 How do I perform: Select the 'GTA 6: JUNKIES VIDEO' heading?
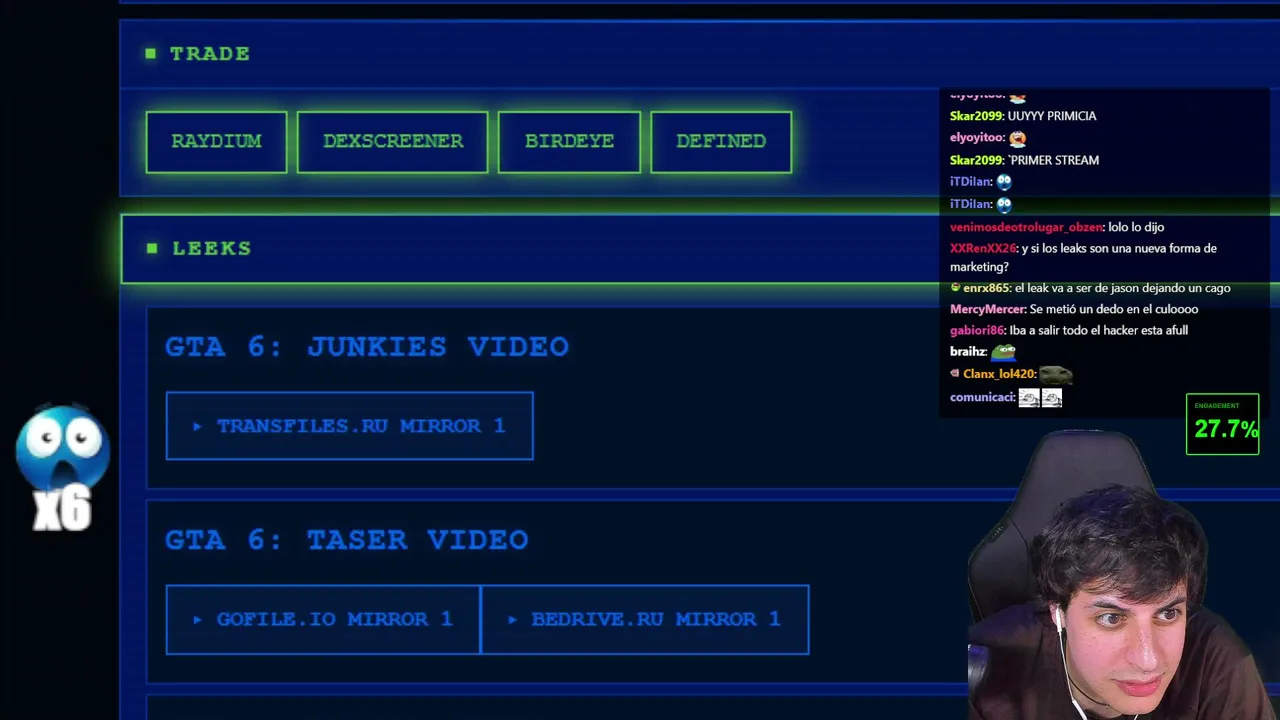pyautogui.click(x=367, y=346)
